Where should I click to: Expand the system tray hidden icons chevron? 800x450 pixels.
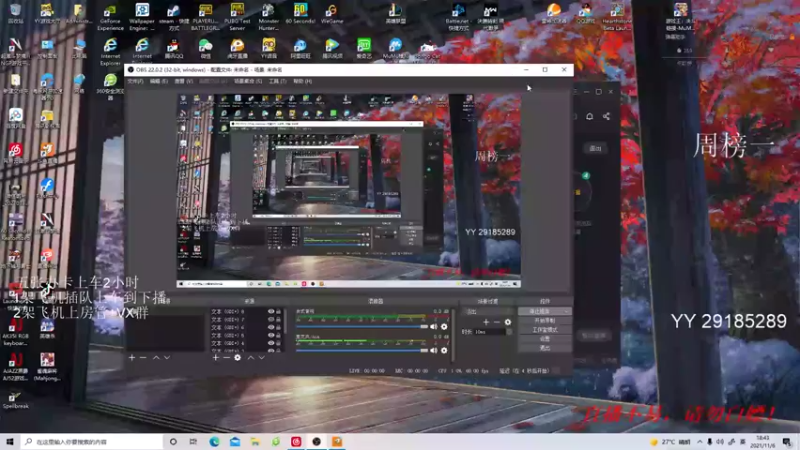[699, 442]
